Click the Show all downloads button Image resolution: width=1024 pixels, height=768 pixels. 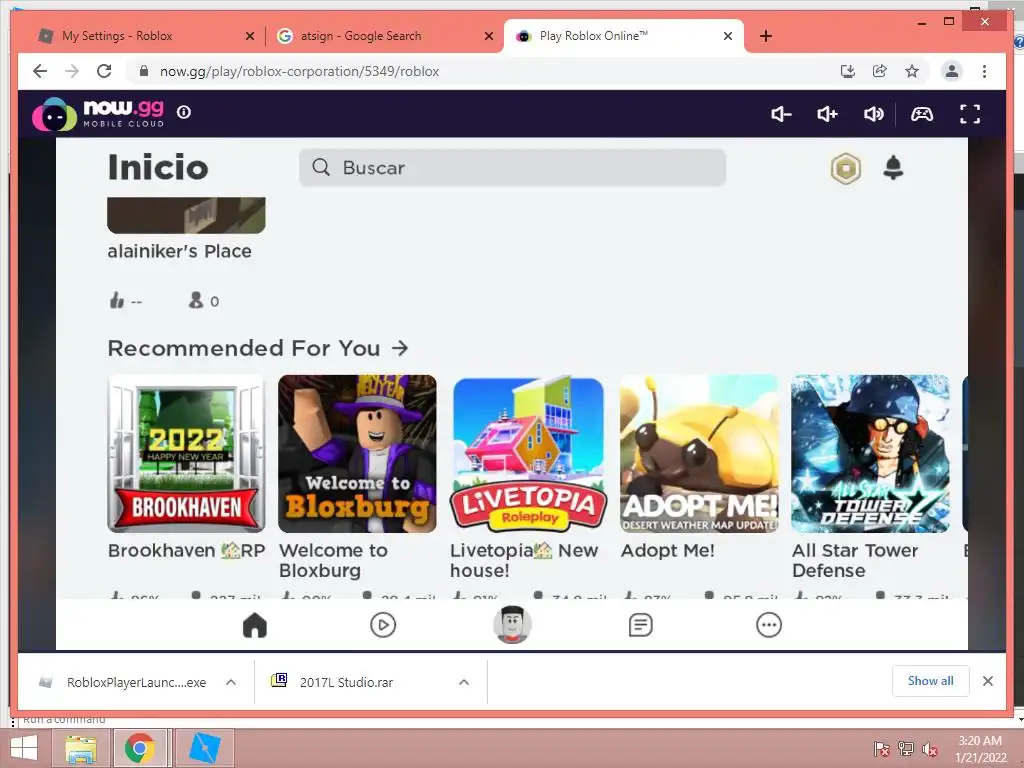click(931, 681)
